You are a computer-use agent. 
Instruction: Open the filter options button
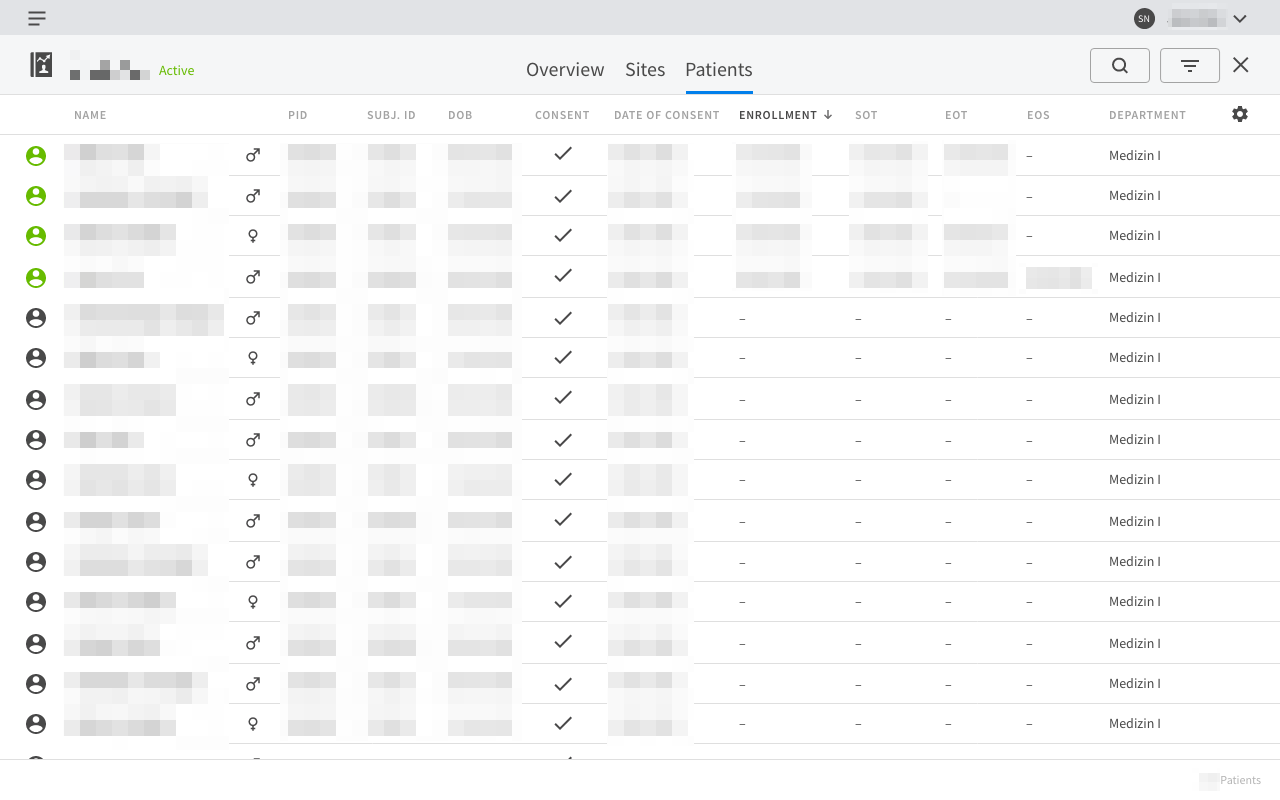tap(1189, 66)
